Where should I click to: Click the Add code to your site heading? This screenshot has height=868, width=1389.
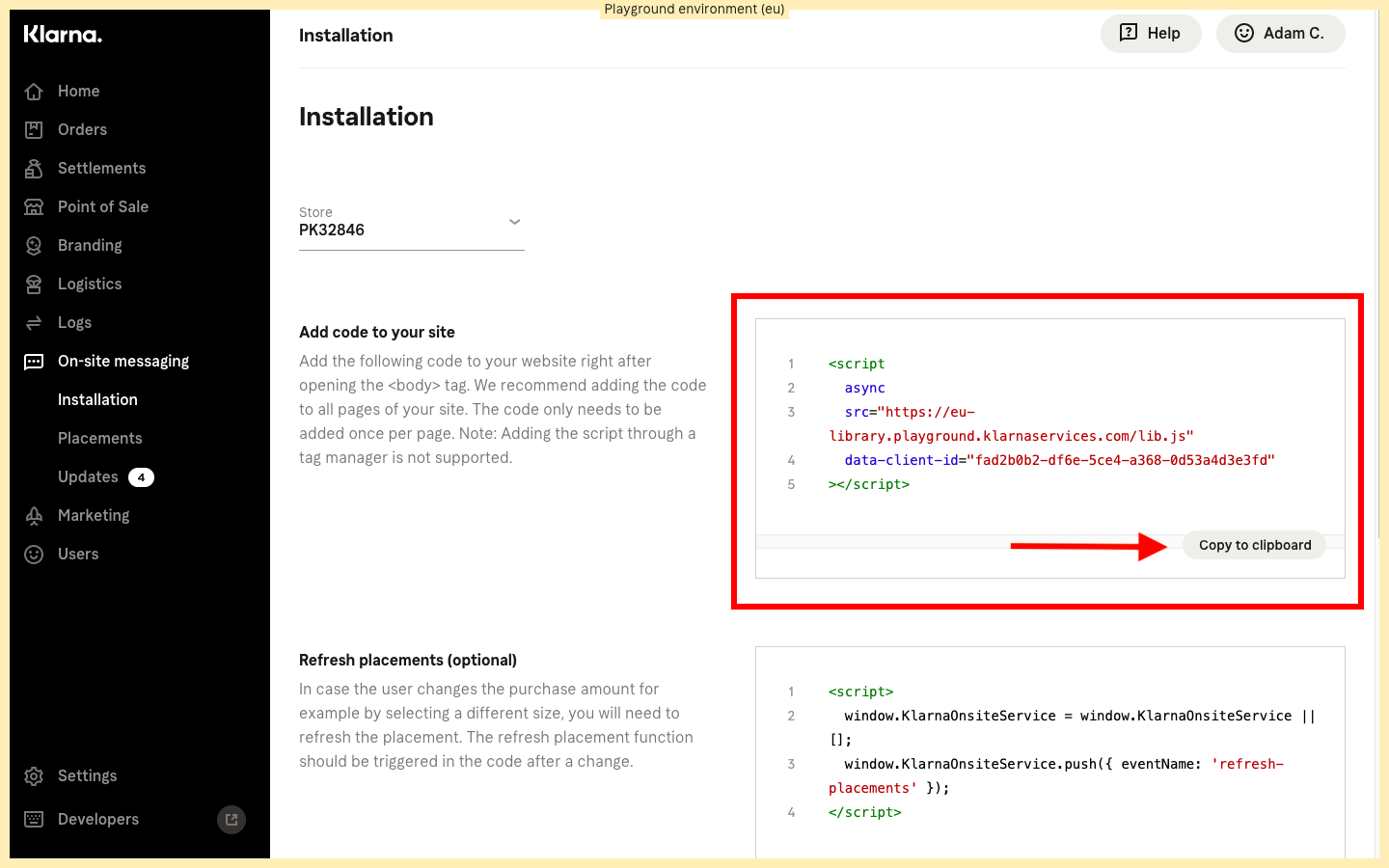click(377, 332)
